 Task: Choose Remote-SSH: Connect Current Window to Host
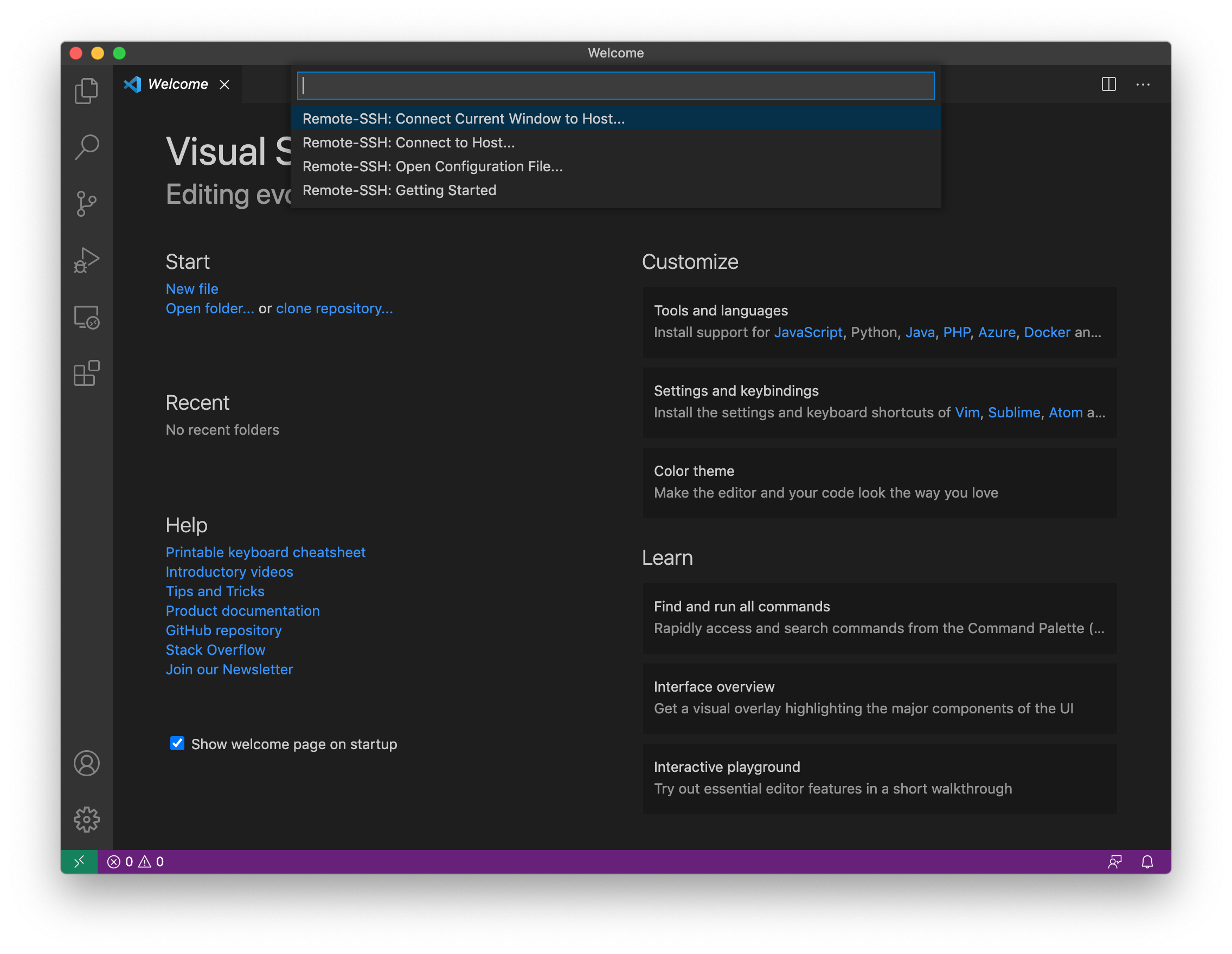(x=615, y=118)
